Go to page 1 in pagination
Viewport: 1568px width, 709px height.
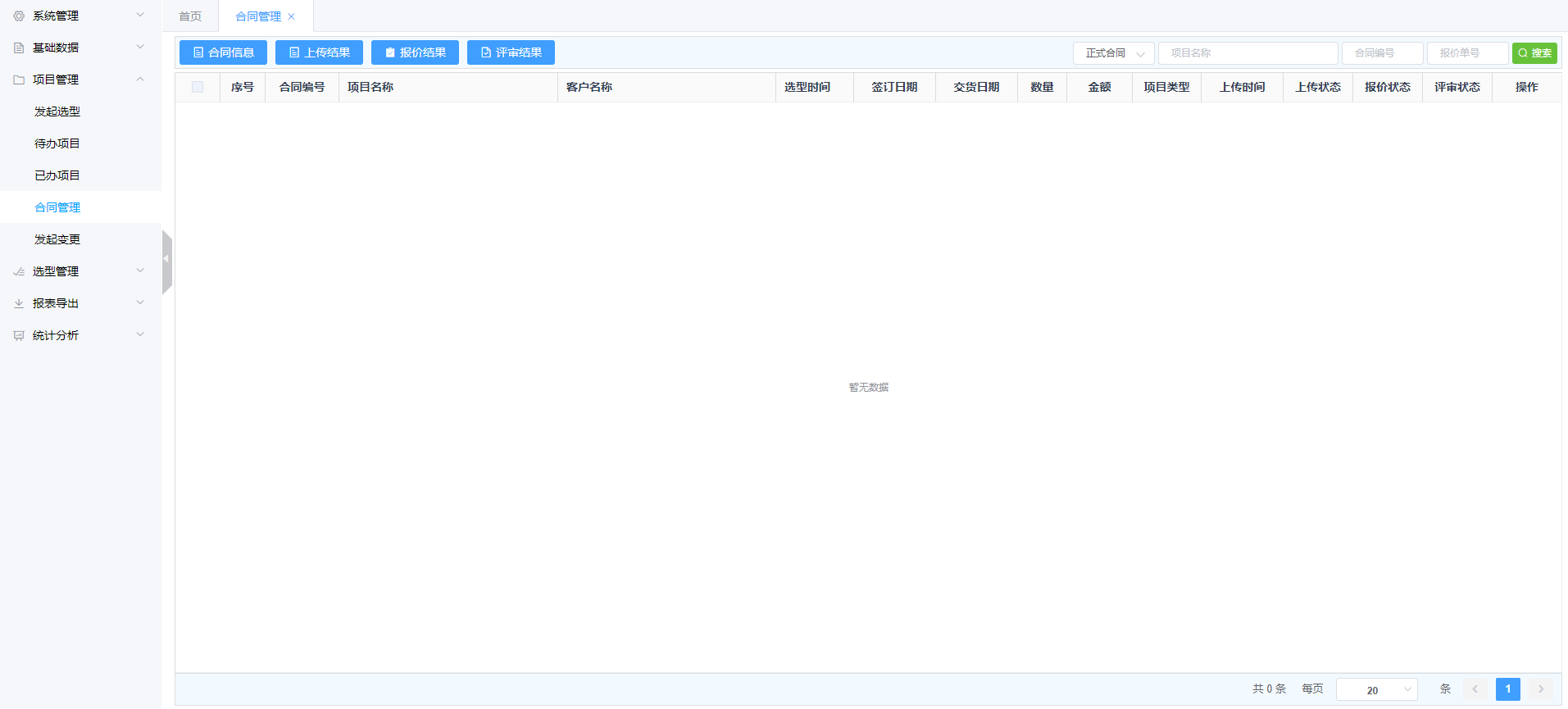coord(1507,689)
